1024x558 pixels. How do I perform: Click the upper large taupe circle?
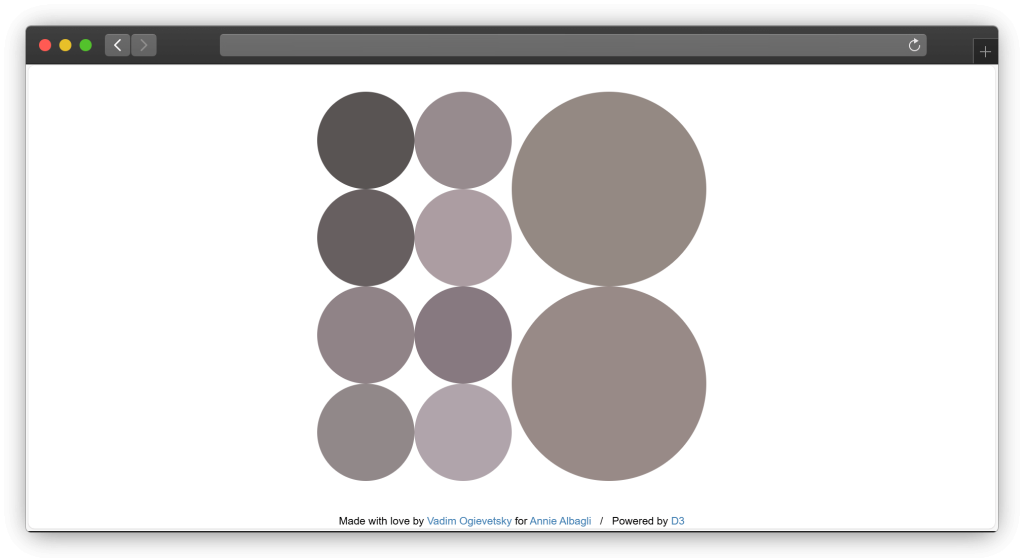click(x=608, y=189)
